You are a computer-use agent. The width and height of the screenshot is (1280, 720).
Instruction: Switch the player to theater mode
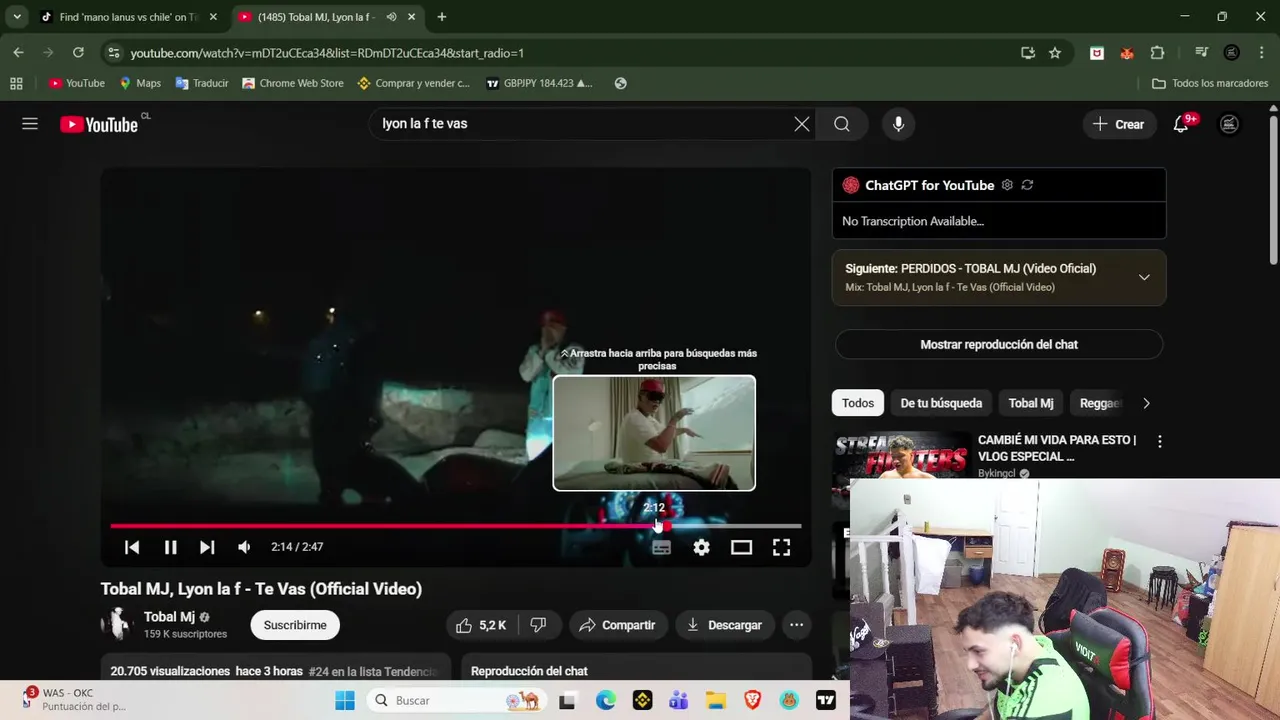coord(741,547)
